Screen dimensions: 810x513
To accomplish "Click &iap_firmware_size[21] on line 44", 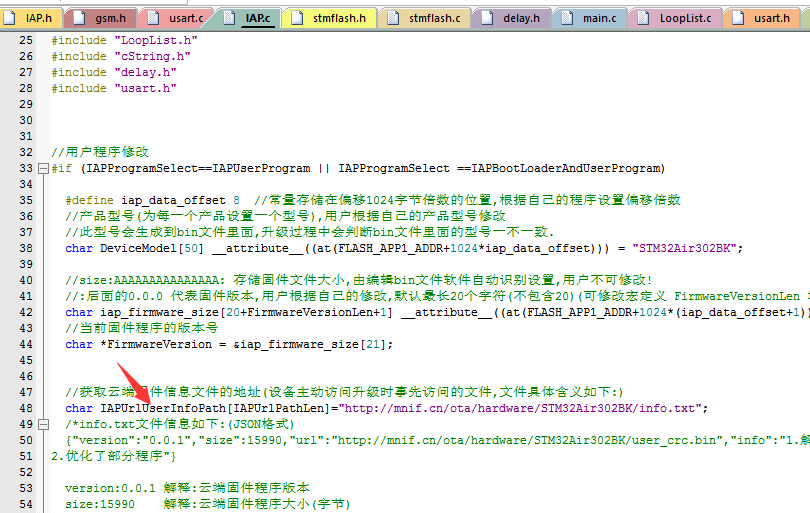I will [x=309, y=345].
